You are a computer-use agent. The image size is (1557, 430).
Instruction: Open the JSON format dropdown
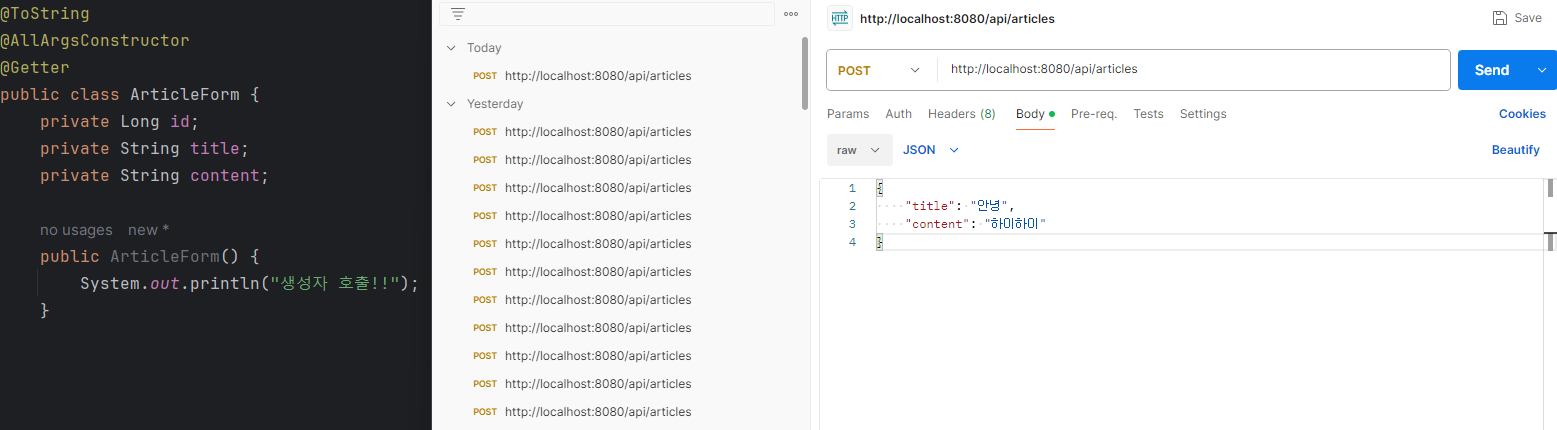click(931, 150)
